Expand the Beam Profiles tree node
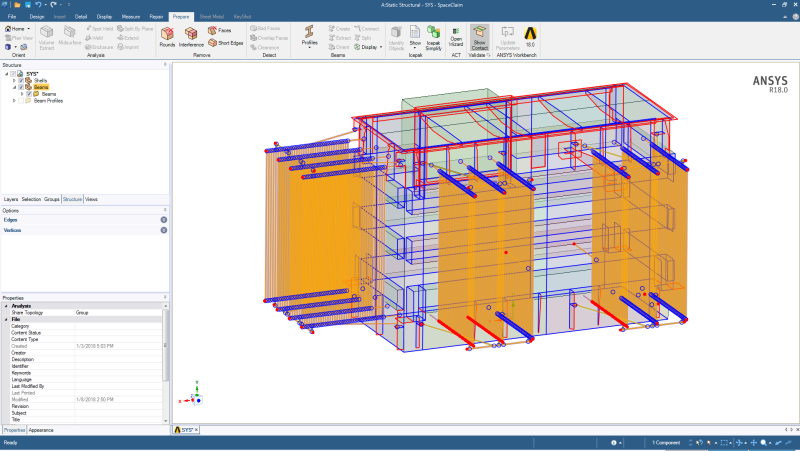 14,101
